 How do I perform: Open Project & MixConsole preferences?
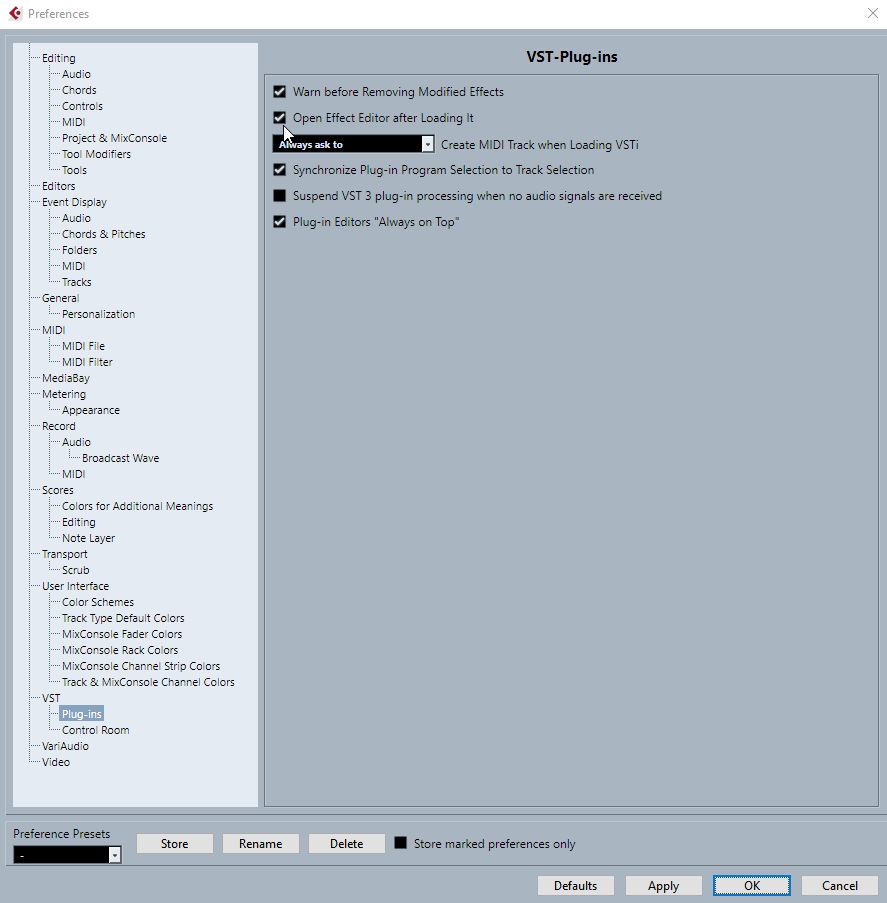click(114, 138)
